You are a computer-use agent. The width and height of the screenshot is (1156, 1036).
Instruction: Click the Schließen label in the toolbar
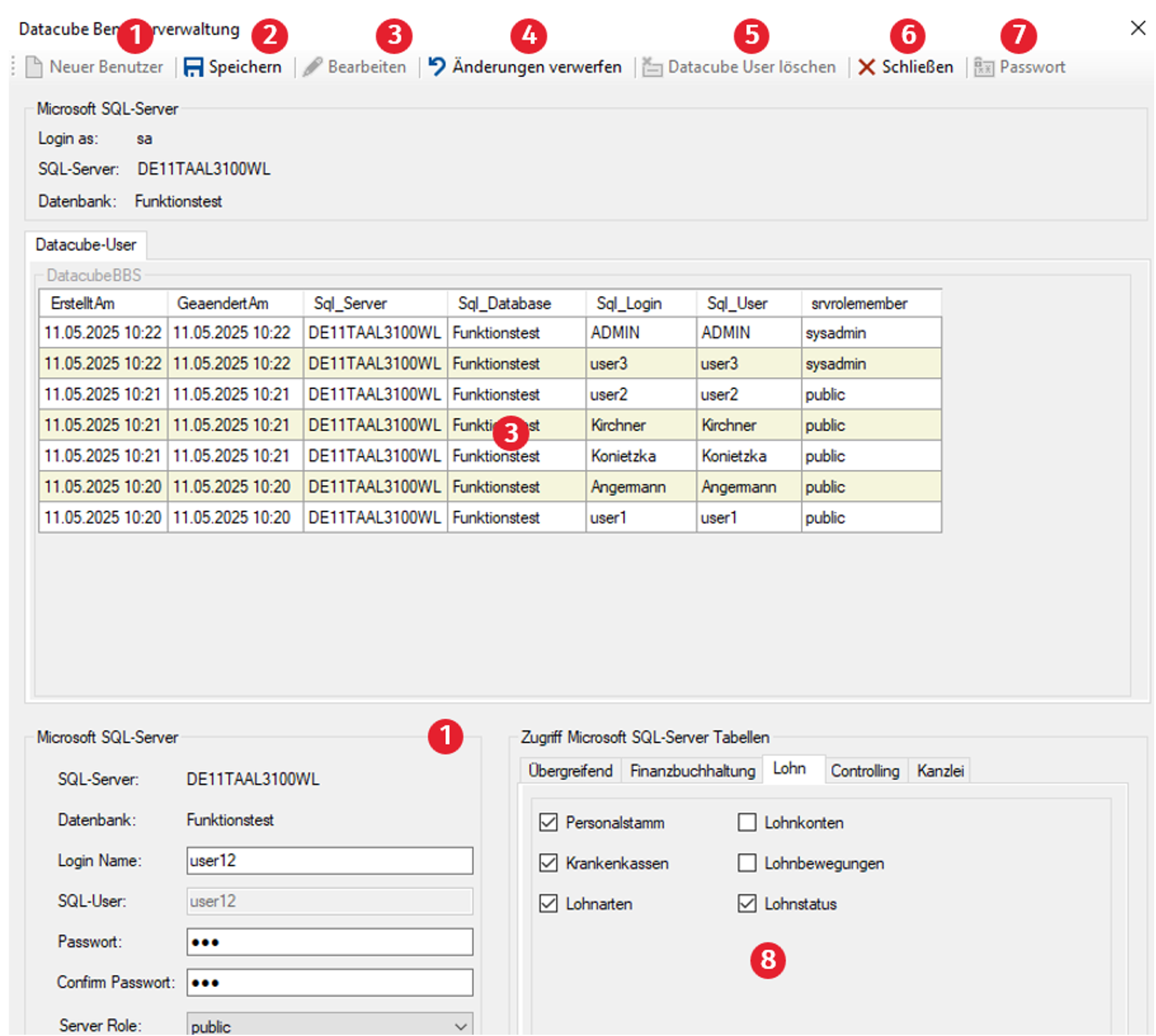[x=918, y=67]
